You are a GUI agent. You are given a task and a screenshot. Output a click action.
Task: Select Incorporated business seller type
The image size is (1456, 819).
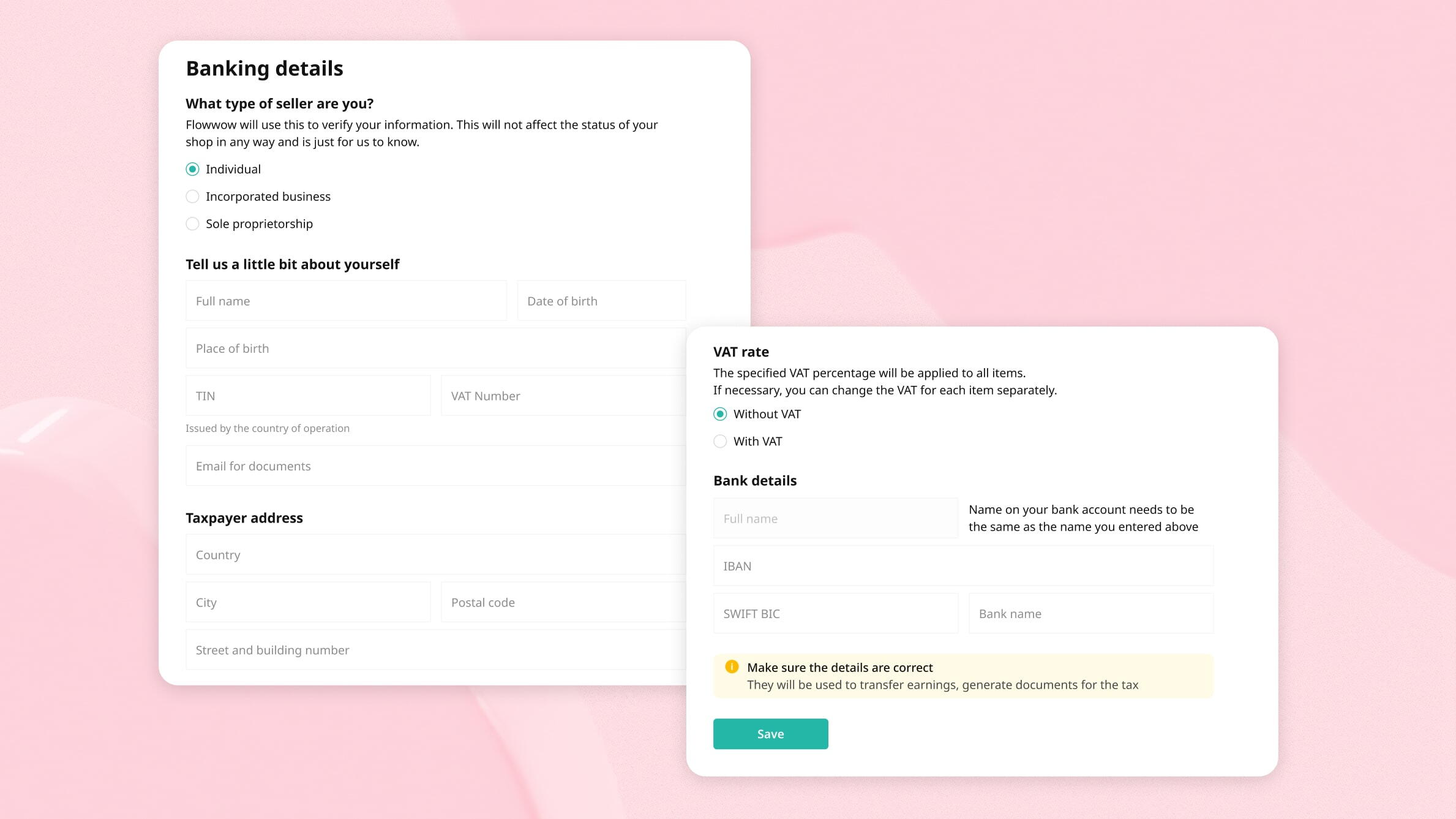(x=193, y=196)
